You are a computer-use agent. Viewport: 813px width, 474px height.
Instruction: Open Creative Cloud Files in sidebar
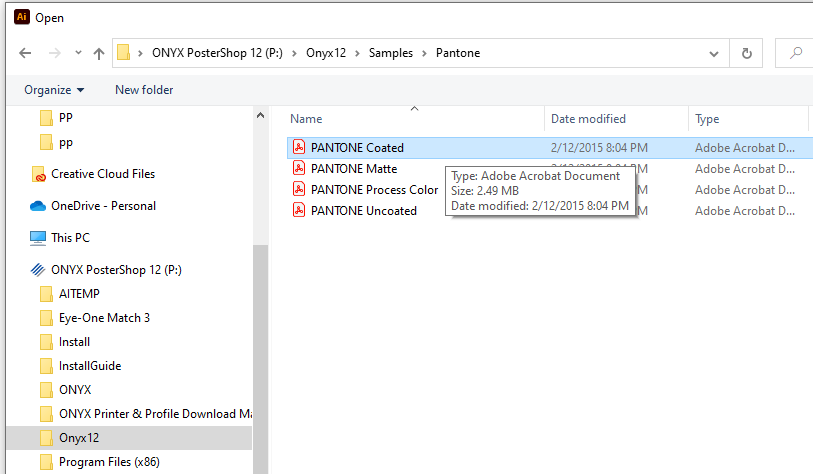coord(103,174)
